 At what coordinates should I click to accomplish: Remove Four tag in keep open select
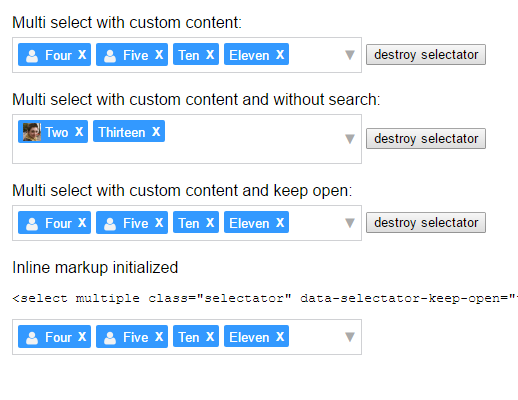[x=82, y=223]
